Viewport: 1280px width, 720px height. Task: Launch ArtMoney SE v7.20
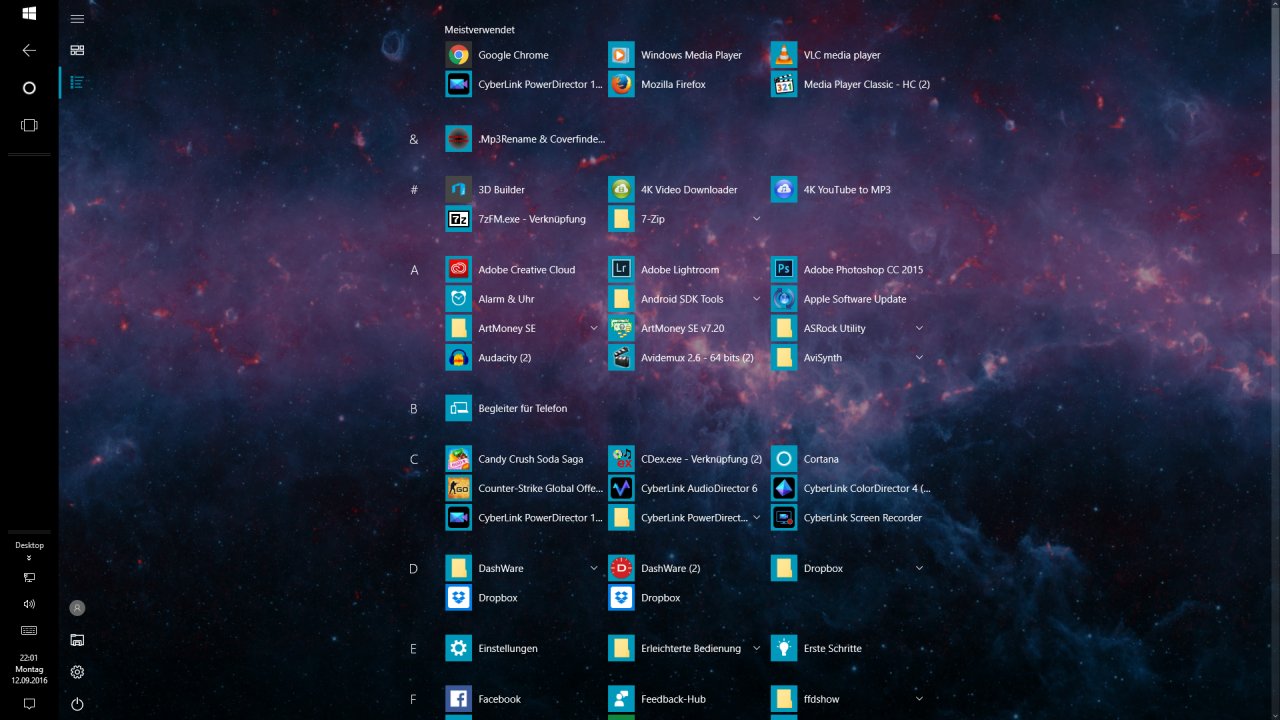(686, 328)
